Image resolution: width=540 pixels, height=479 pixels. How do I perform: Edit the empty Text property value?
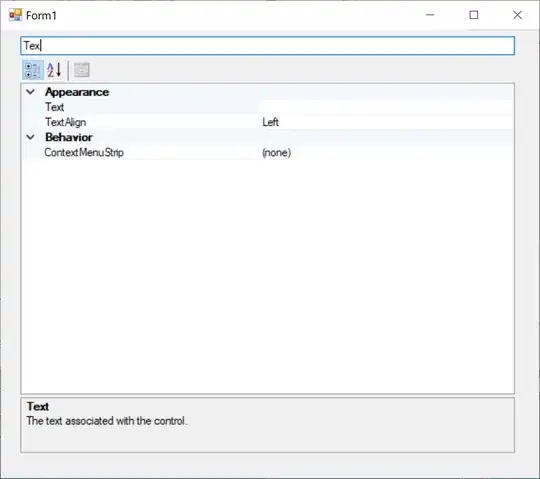[x=386, y=107]
